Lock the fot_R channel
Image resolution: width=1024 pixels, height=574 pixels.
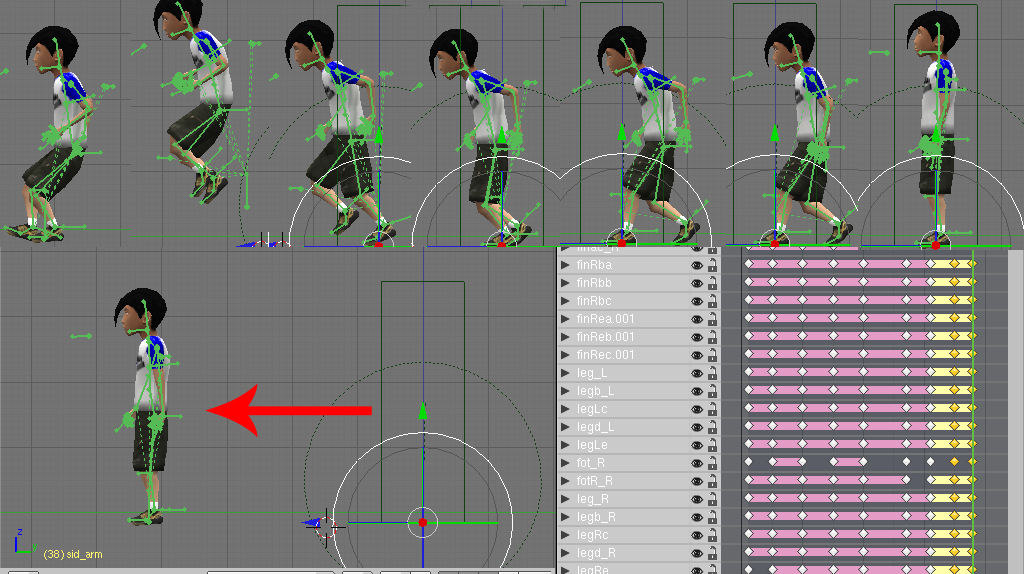712,463
